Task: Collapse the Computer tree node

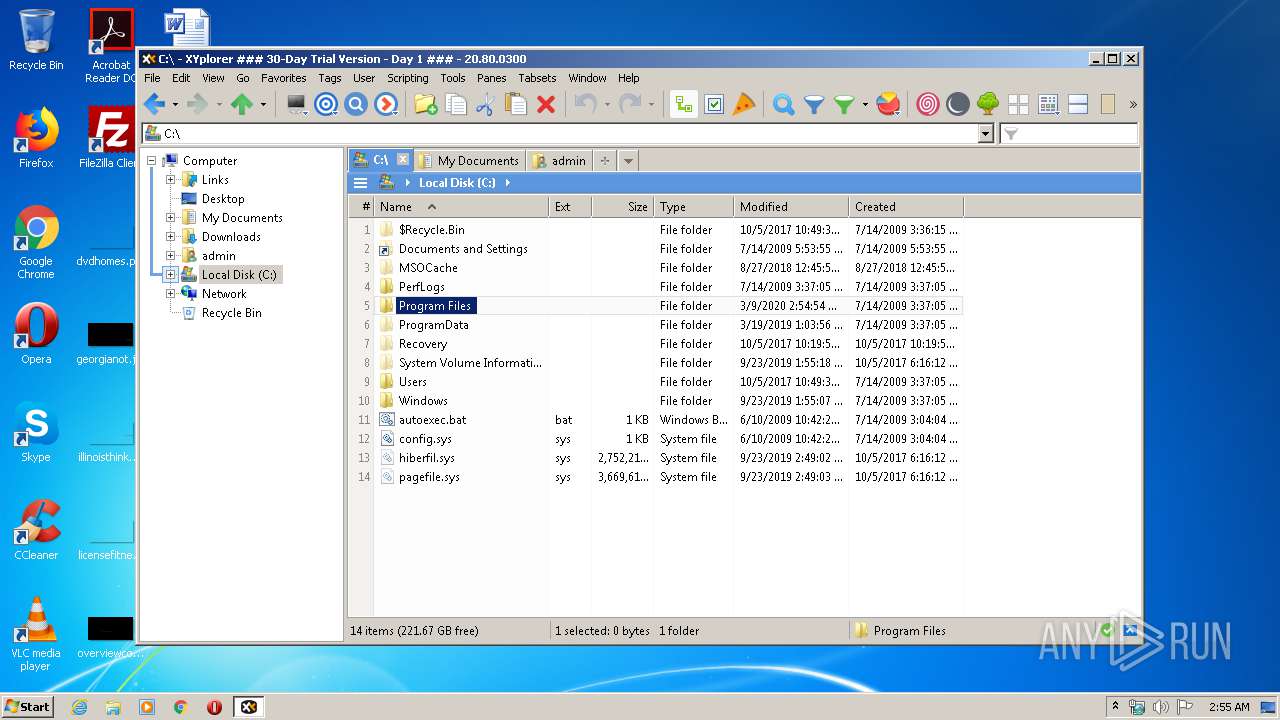Action: (151, 161)
